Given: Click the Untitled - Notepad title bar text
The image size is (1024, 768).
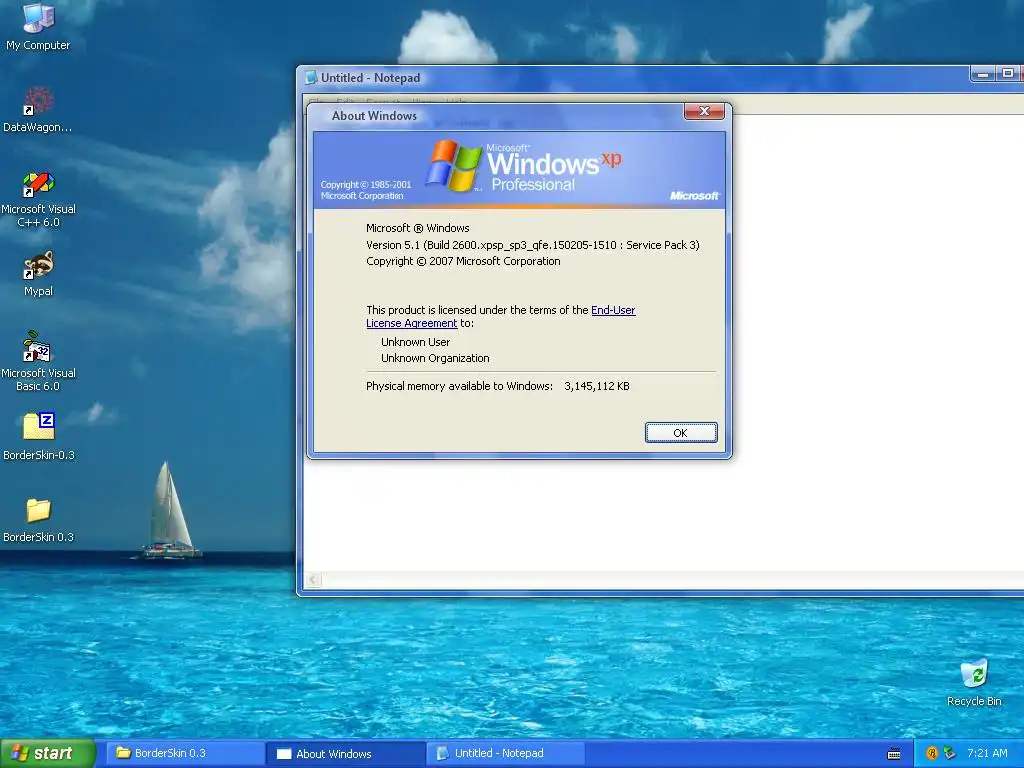Looking at the screenshot, I should click(x=370, y=78).
